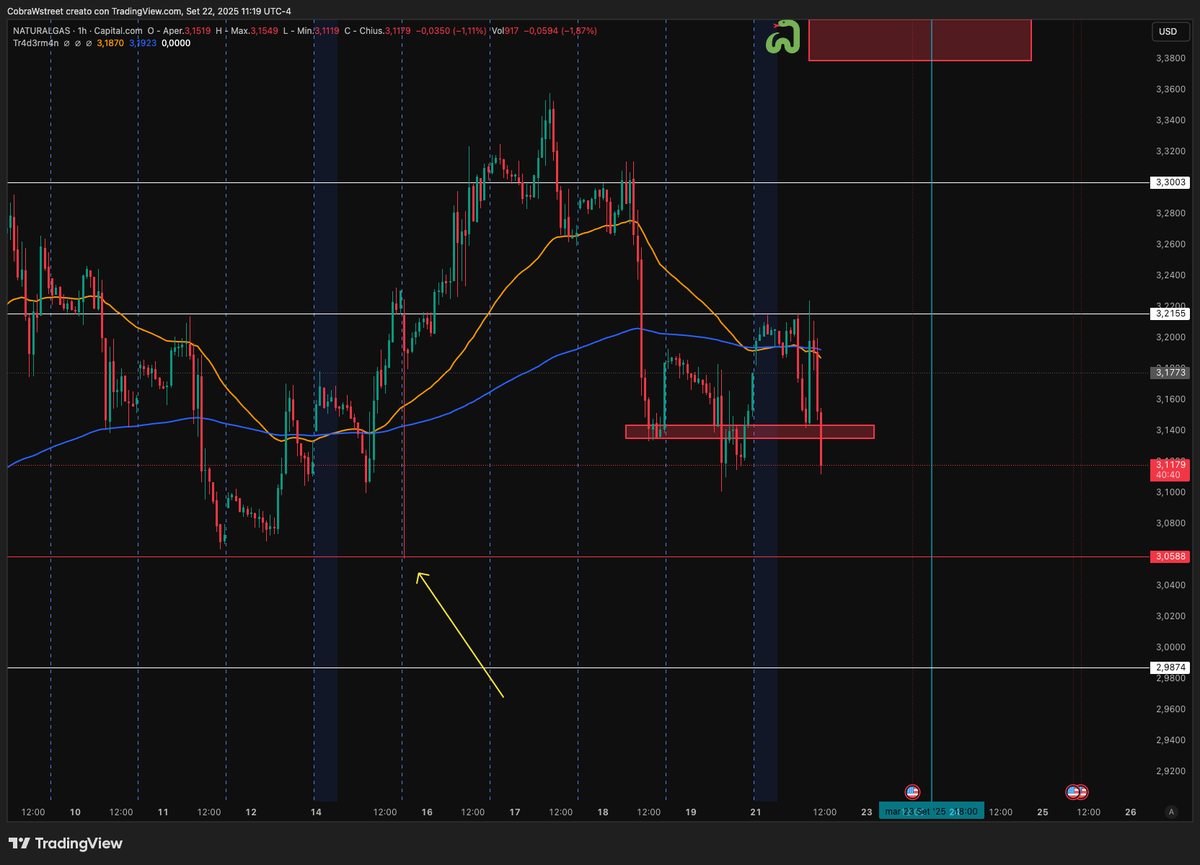Click the Tr4d3rm4n indicator legend name
The height and width of the screenshot is (865, 1200).
(37, 45)
